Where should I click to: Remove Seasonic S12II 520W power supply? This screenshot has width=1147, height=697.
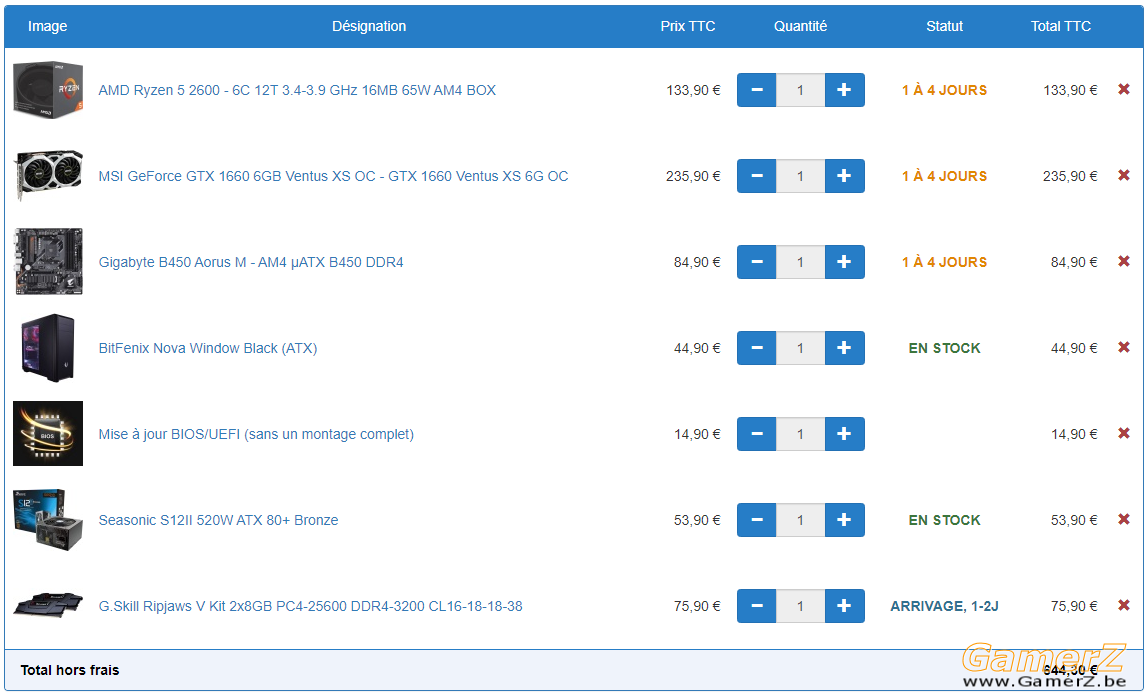pos(1124,519)
